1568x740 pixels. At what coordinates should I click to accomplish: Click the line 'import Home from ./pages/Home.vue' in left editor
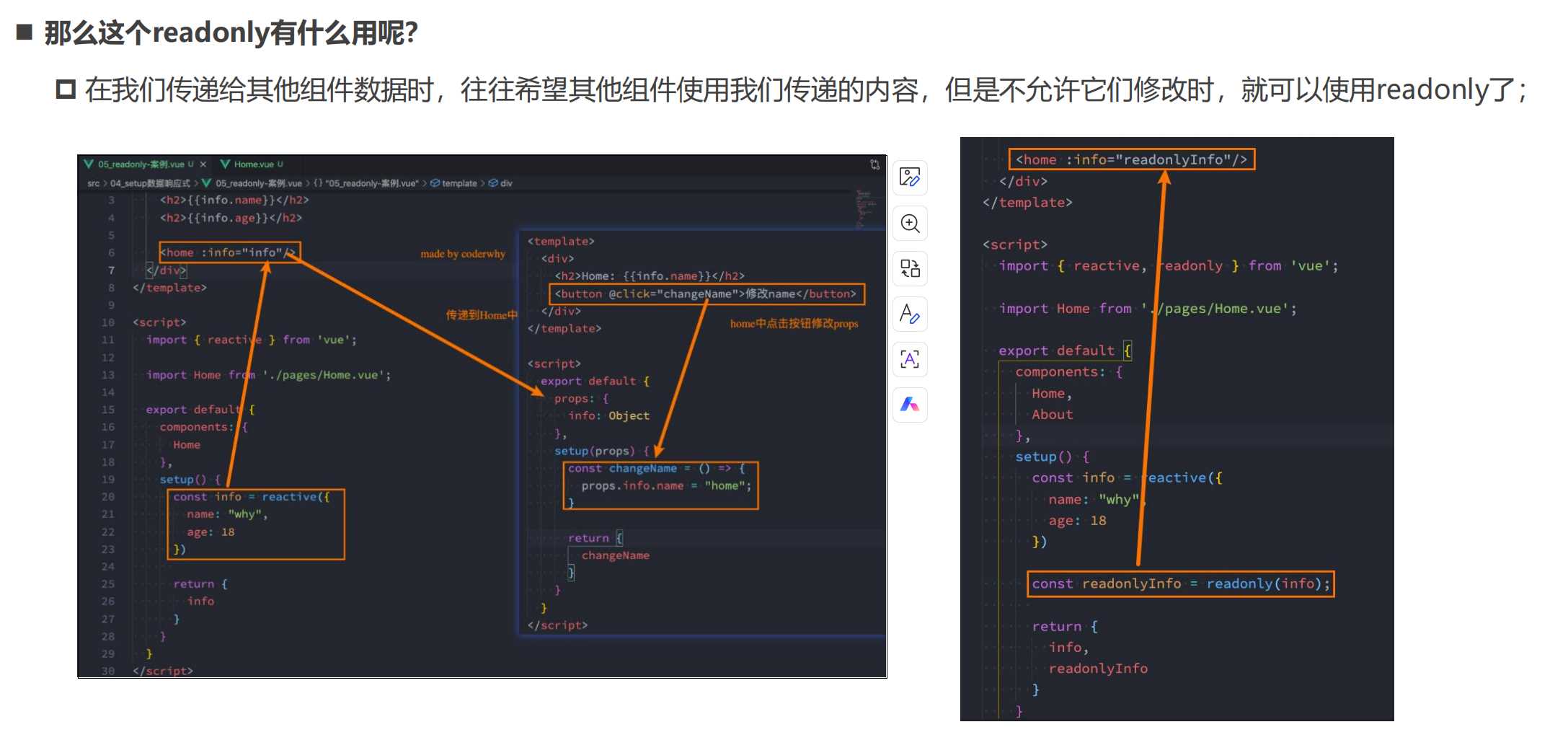click(268, 375)
